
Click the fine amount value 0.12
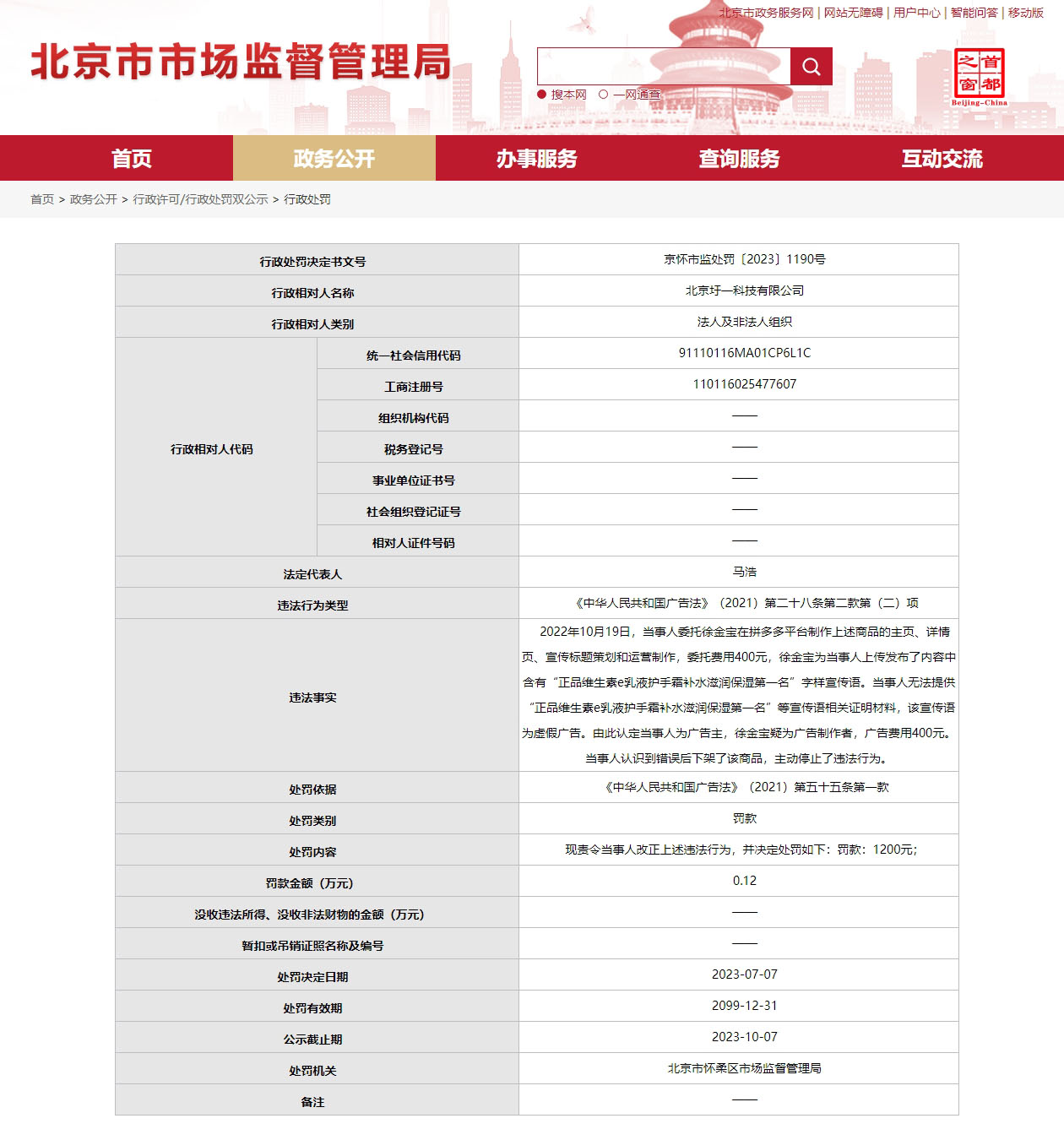[x=745, y=881]
